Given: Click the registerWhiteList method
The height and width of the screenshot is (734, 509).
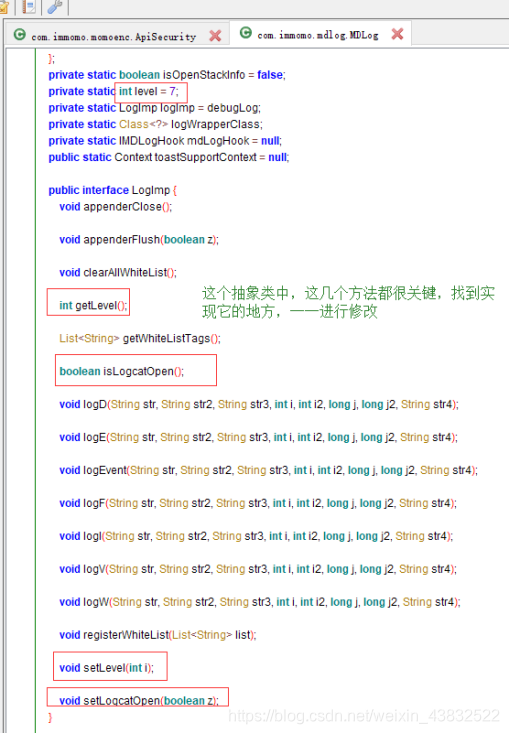Looking at the screenshot, I should (x=158, y=635).
